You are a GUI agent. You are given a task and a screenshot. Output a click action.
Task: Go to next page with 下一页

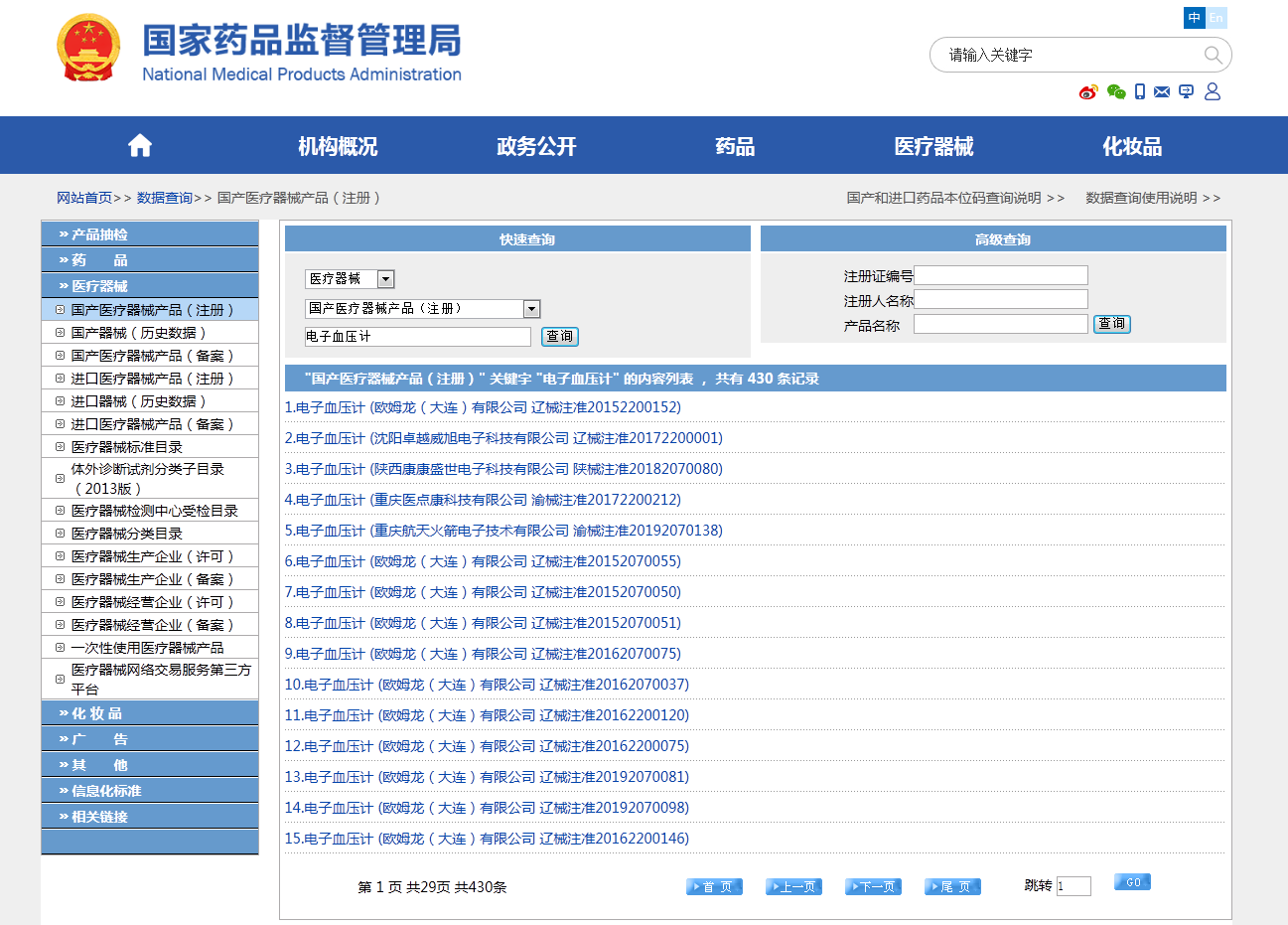[x=873, y=886]
